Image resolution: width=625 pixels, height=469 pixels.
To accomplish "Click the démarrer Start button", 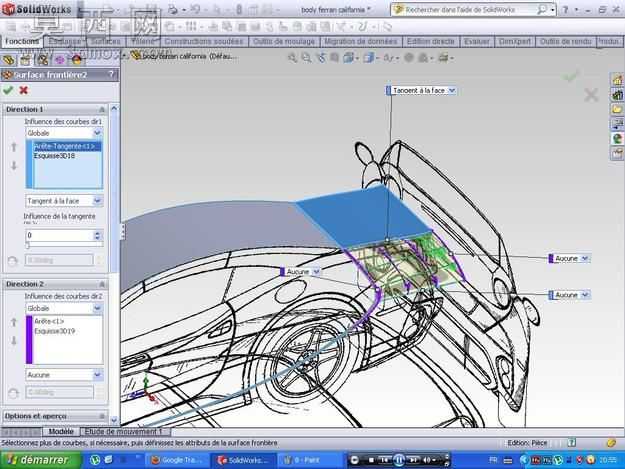I will [40, 460].
